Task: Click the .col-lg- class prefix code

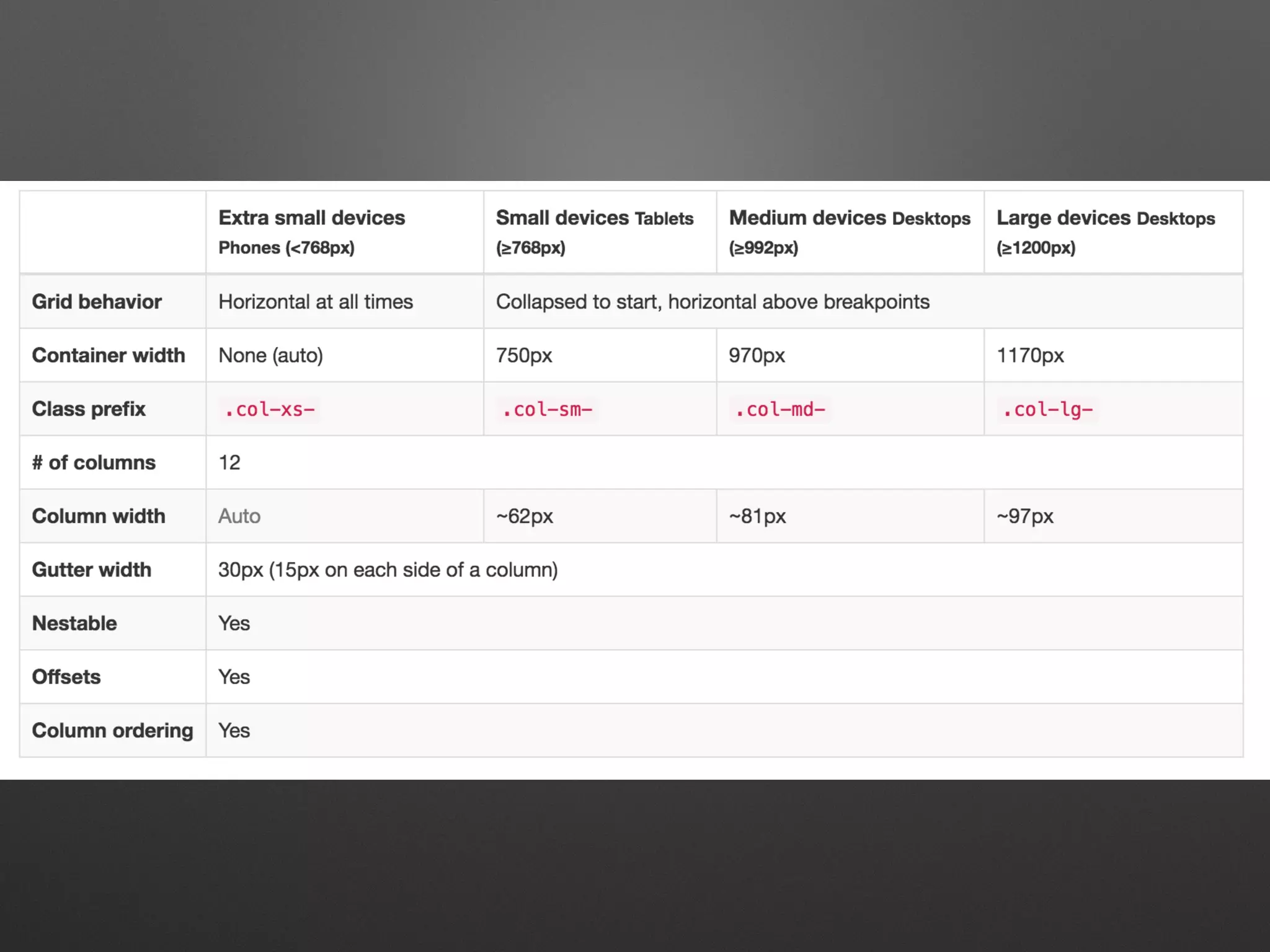Action: coord(1048,410)
